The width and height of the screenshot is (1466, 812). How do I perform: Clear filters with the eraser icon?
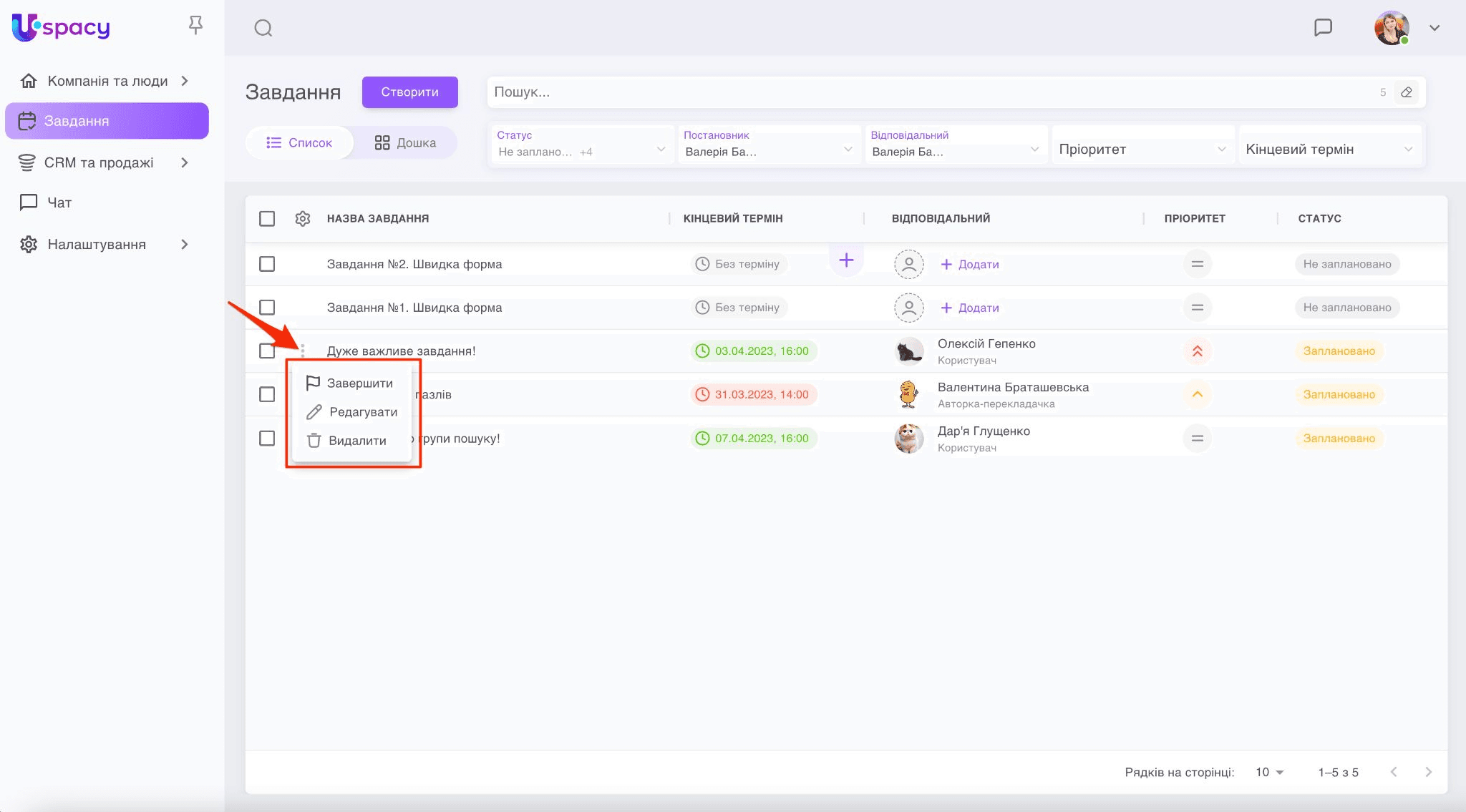[x=1406, y=92]
